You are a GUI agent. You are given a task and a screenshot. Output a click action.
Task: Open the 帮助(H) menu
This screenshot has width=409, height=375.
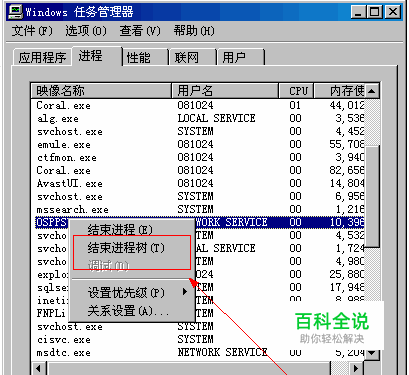click(x=194, y=31)
